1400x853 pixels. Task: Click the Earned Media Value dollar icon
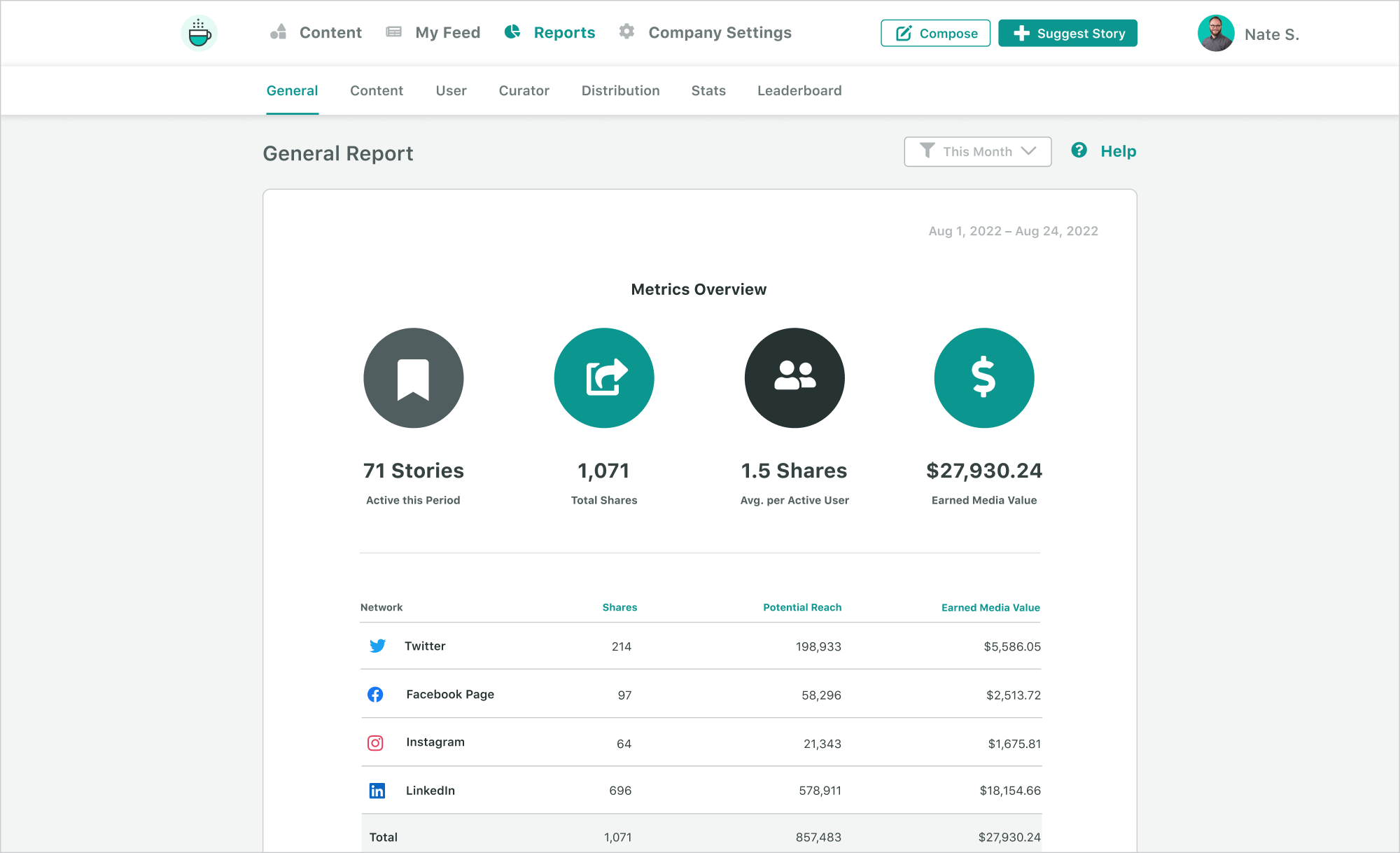coord(985,378)
